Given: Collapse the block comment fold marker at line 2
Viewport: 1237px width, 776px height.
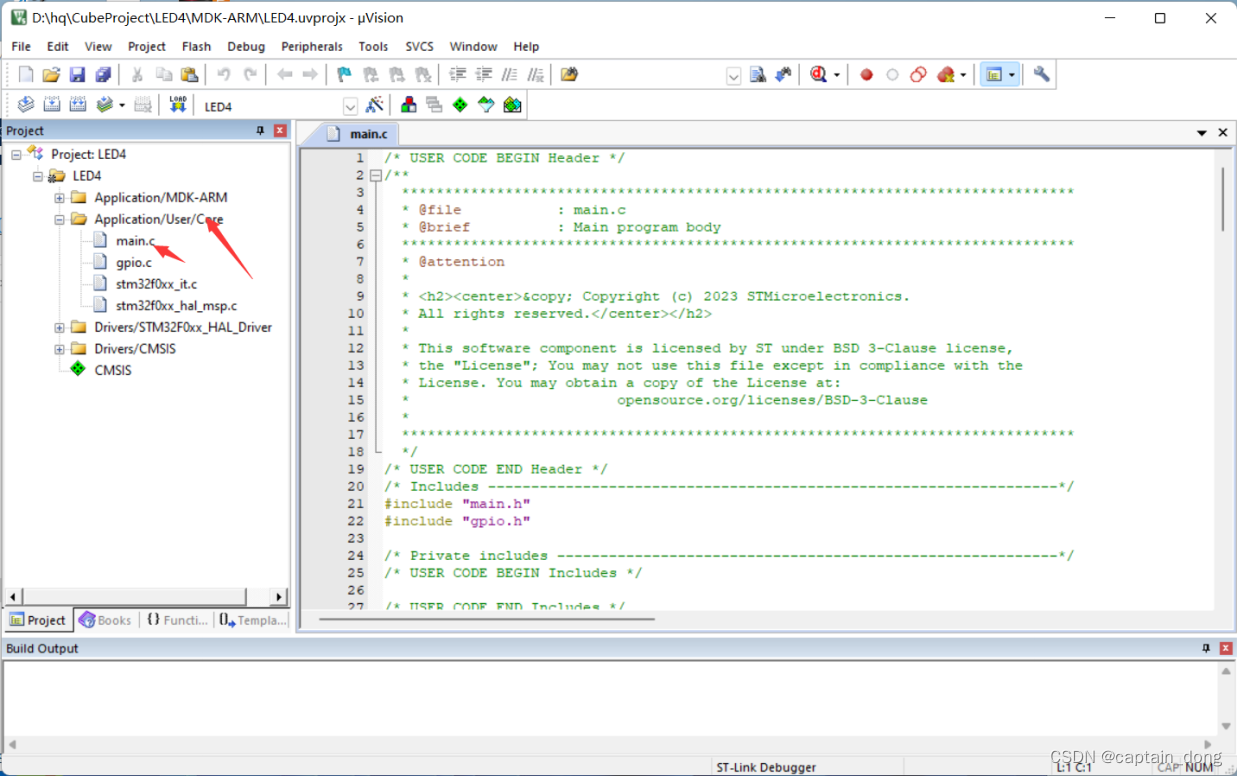Looking at the screenshot, I should click(x=376, y=175).
